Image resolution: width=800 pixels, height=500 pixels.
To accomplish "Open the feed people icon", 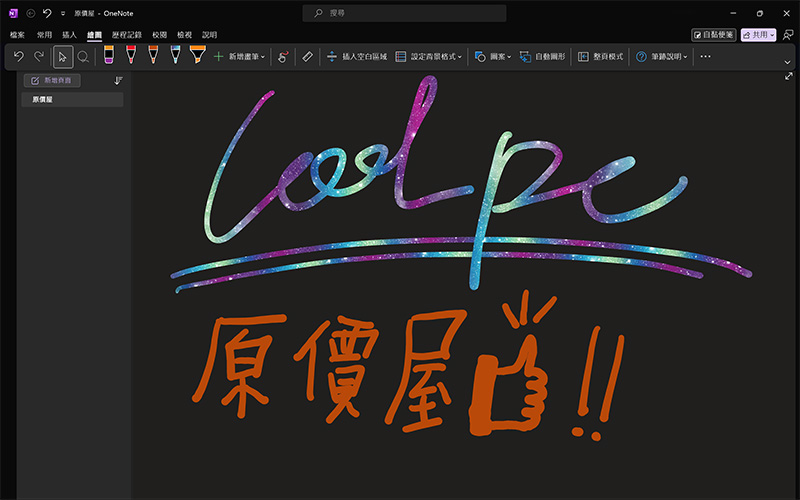I will coord(788,35).
